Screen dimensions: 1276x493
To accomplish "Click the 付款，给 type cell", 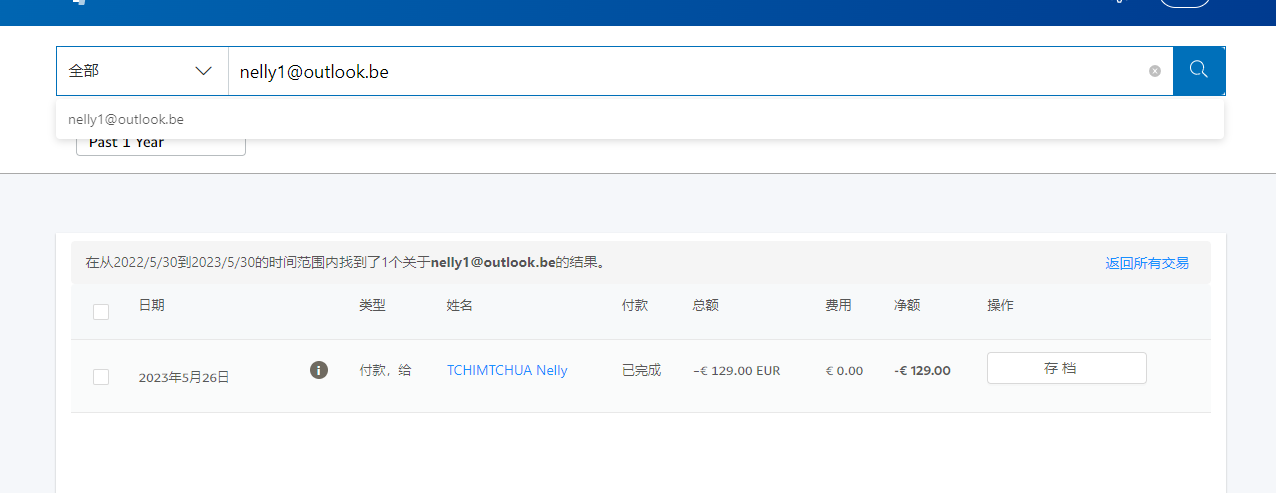I will [x=385, y=370].
